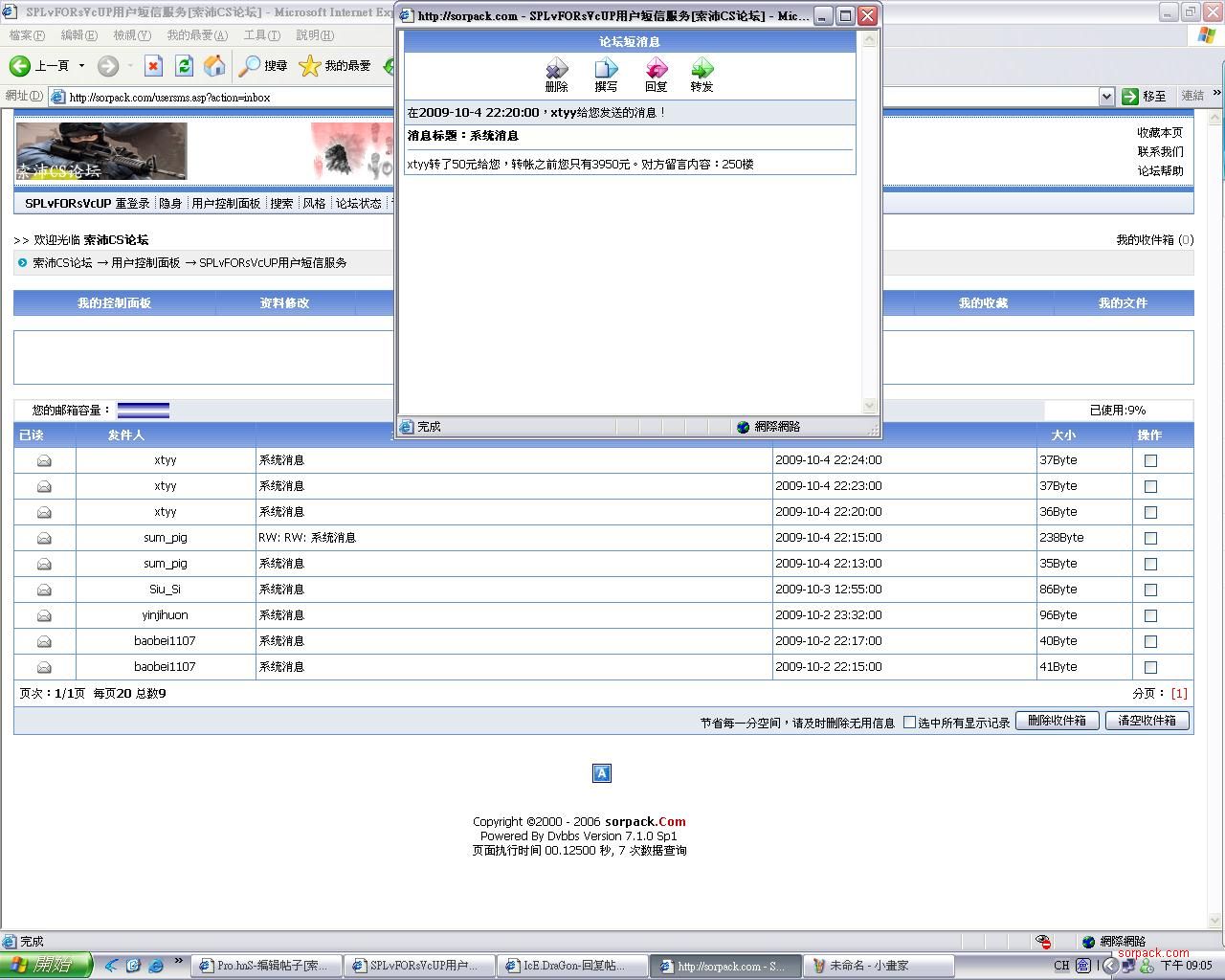Click the browser Stop toolbar icon
The width and height of the screenshot is (1225, 980).
point(153,65)
